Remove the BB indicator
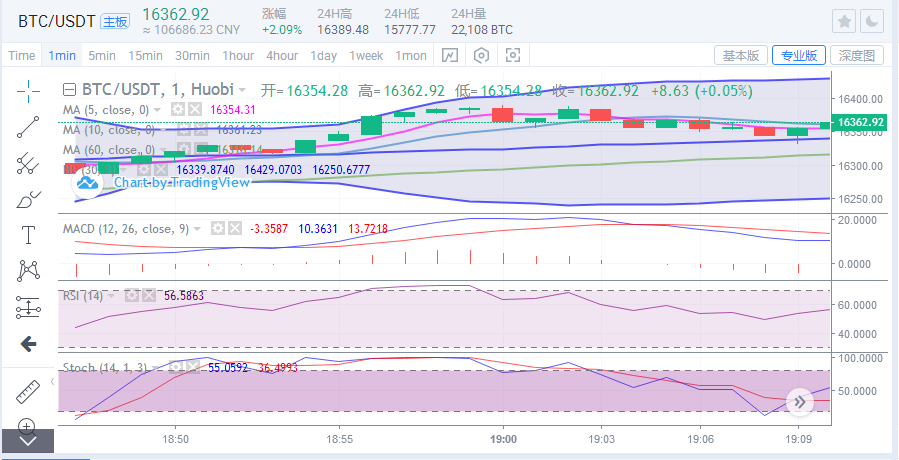The height and width of the screenshot is (460, 899). [161, 170]
